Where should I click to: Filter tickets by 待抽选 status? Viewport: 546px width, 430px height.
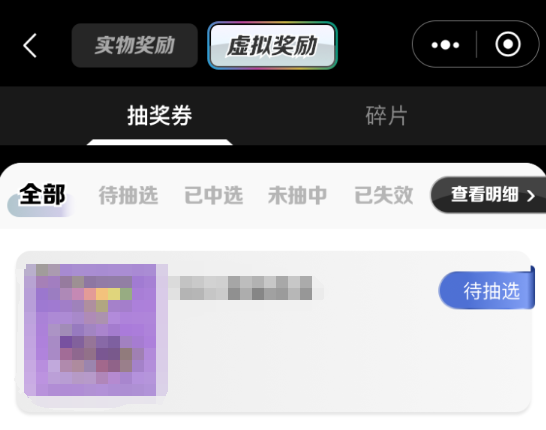point(128,195)
